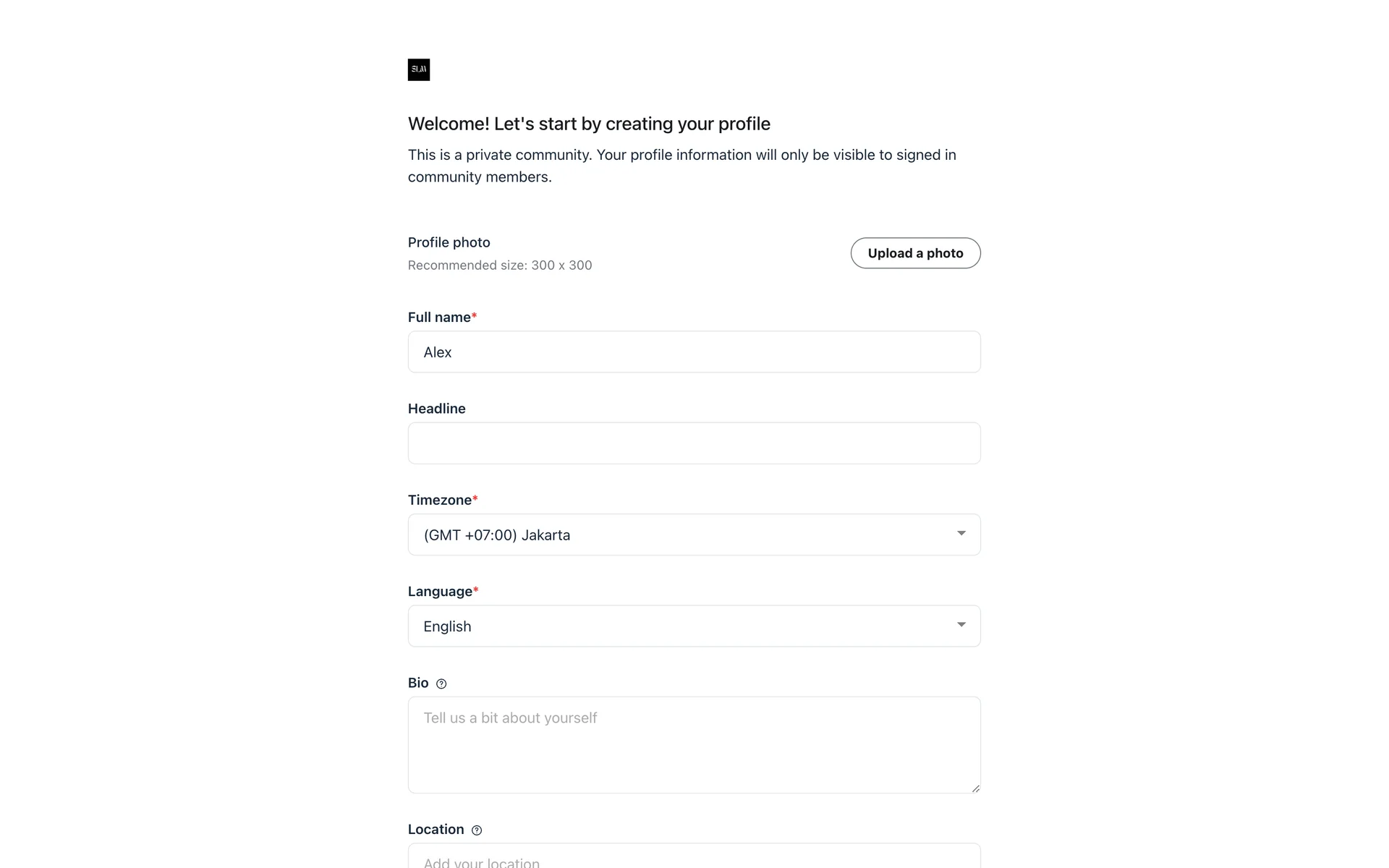Open the English language selector
1389x868 pixels.
coord(680,626)
